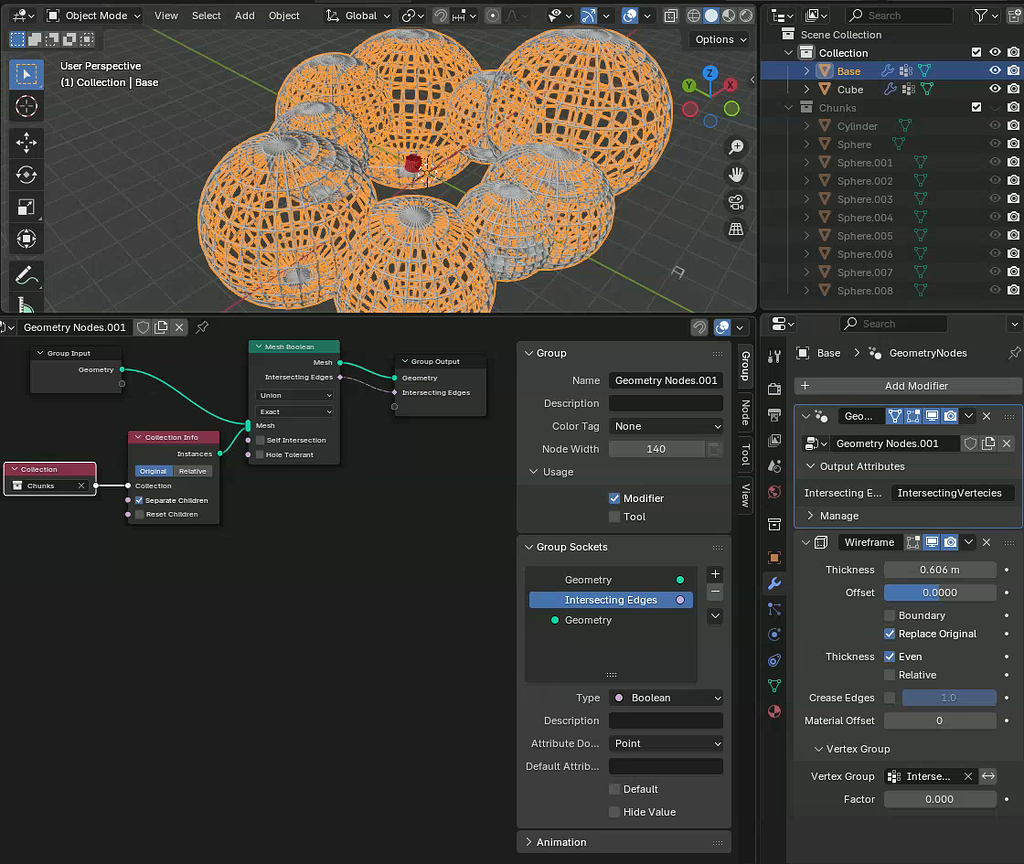The height and width of the screenshot is (864, 1024).
Task: Select Relative in Collection Info node
Action: pos(193,471)
